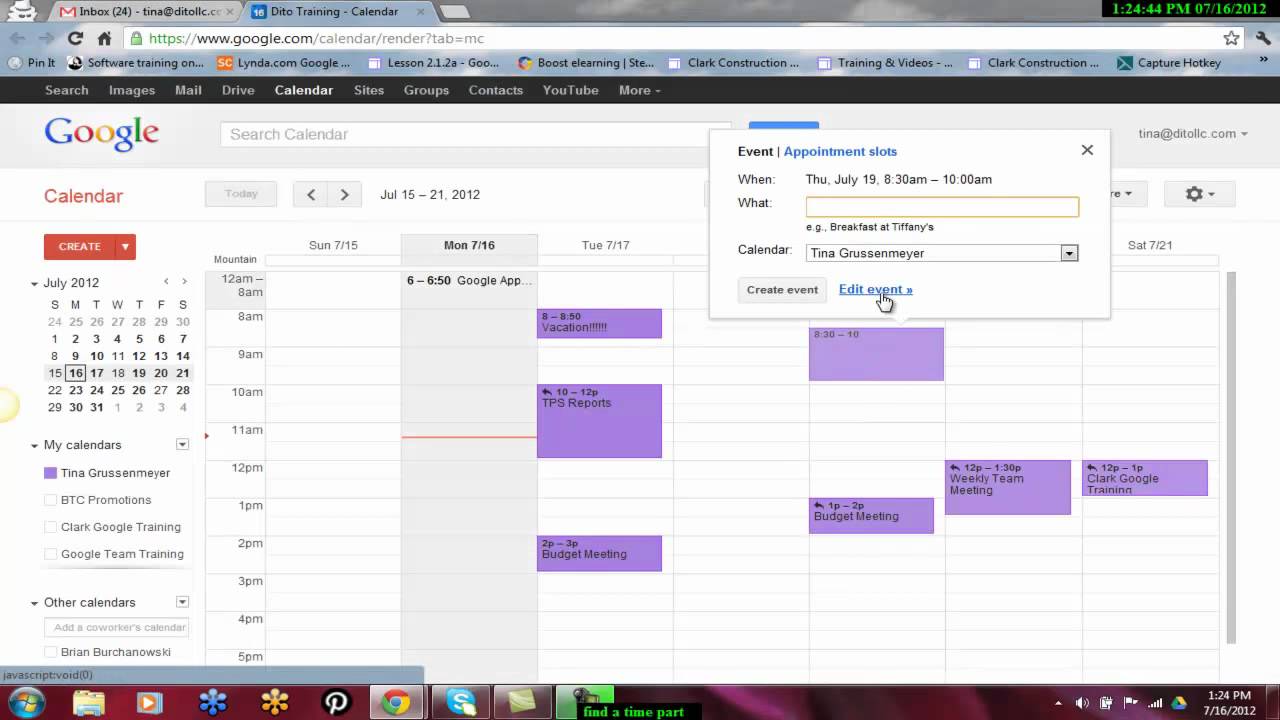
Task: Switch to Chrome in the taskbar
Action: tap(396, 703)
